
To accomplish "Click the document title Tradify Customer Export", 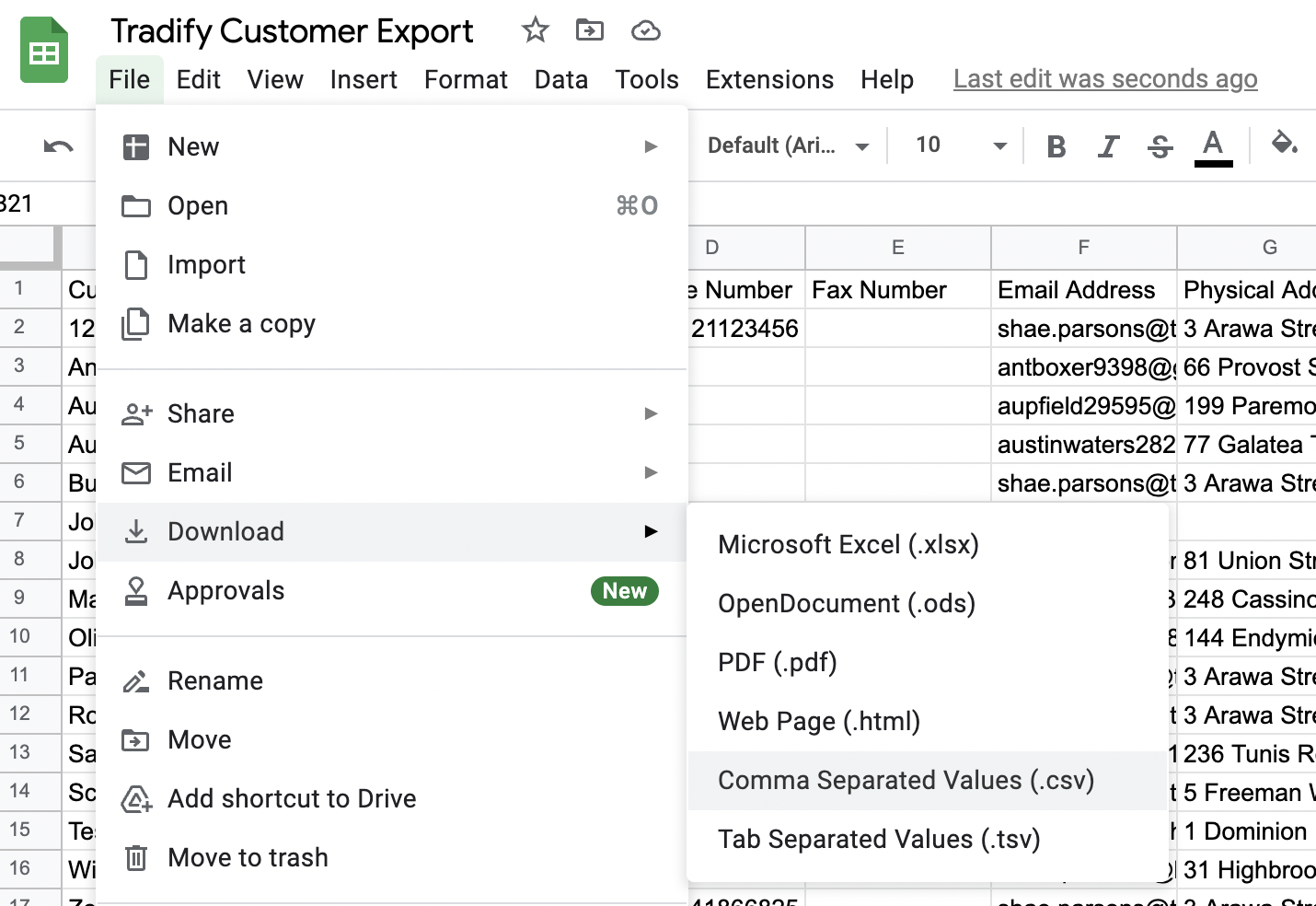I will pyautogui.click(x=292, y=31).
